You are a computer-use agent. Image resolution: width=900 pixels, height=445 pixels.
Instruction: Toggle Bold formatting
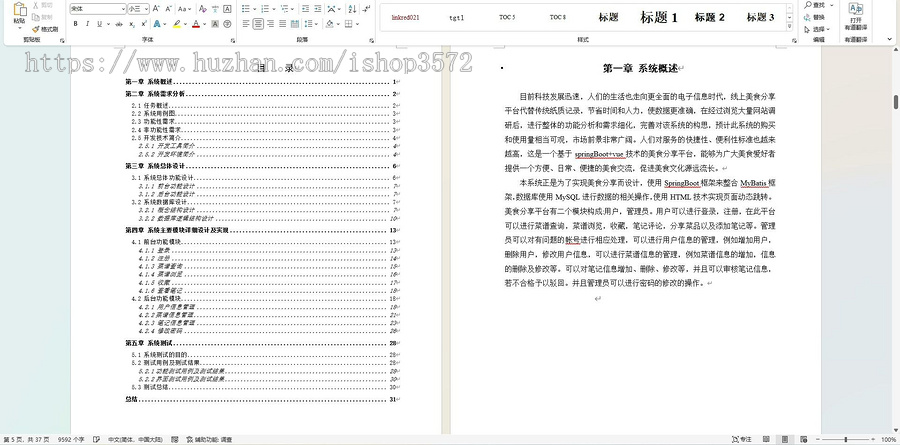(x=76, y=24)
